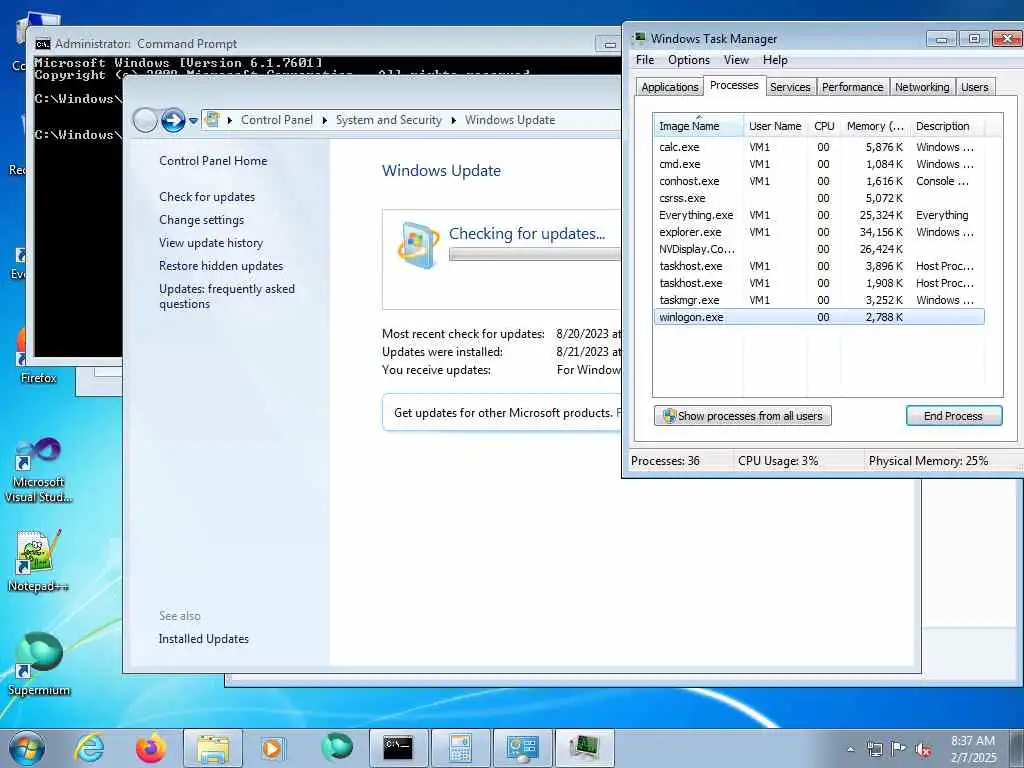Open Restore hidden updates link
The image size is (1024, 768).
click(221, 266)
